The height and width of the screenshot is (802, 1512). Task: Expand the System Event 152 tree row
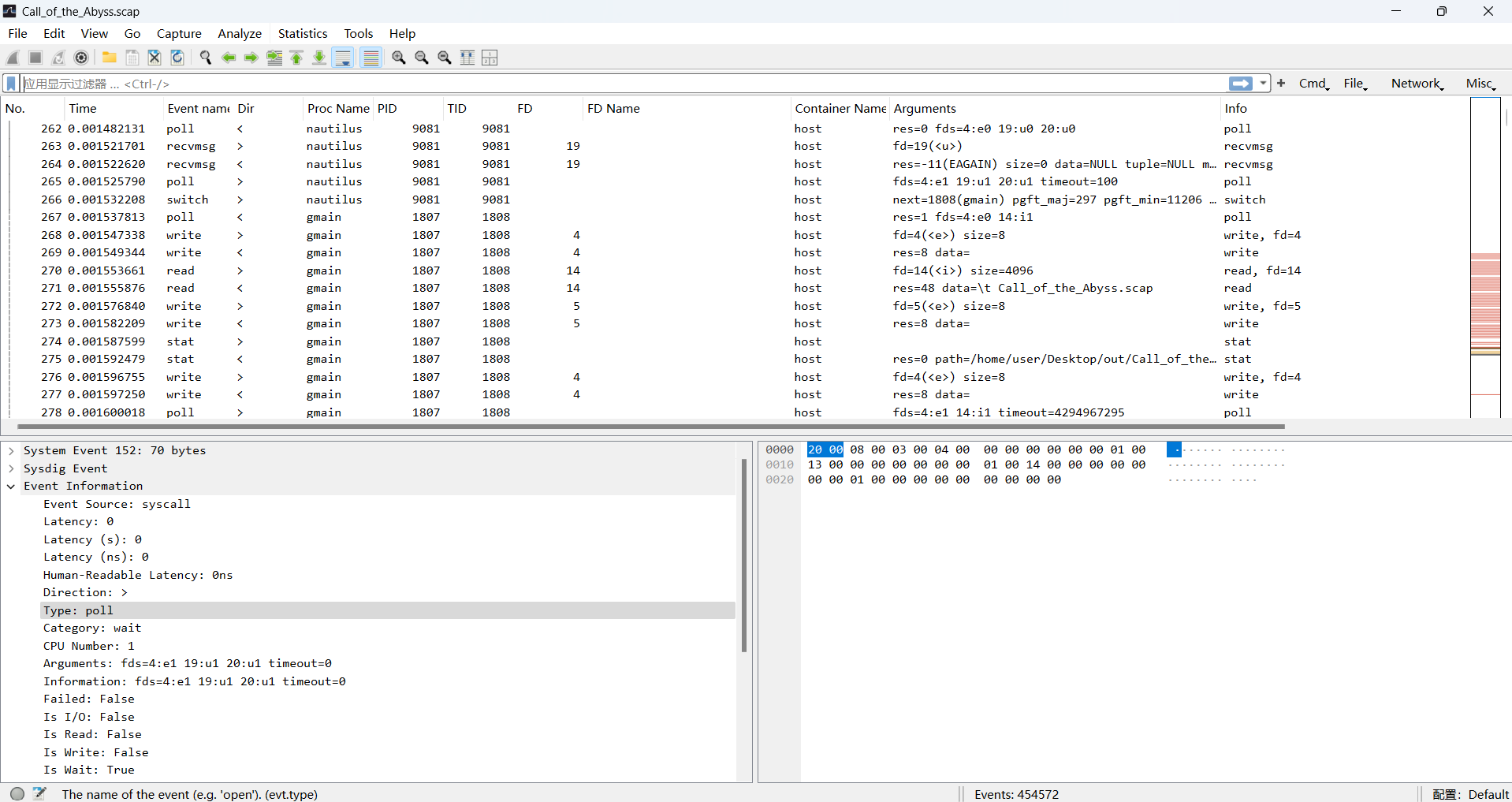pyautogui.click(x=11, y=451)
